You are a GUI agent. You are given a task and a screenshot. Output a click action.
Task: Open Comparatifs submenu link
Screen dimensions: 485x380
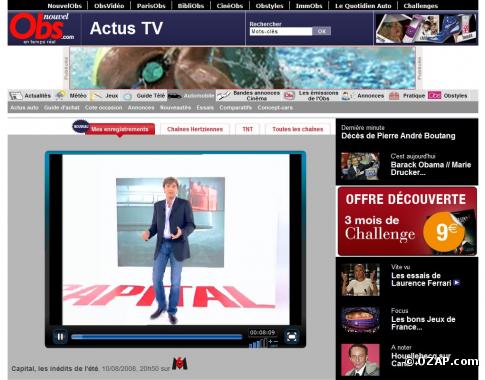[236, 108]
